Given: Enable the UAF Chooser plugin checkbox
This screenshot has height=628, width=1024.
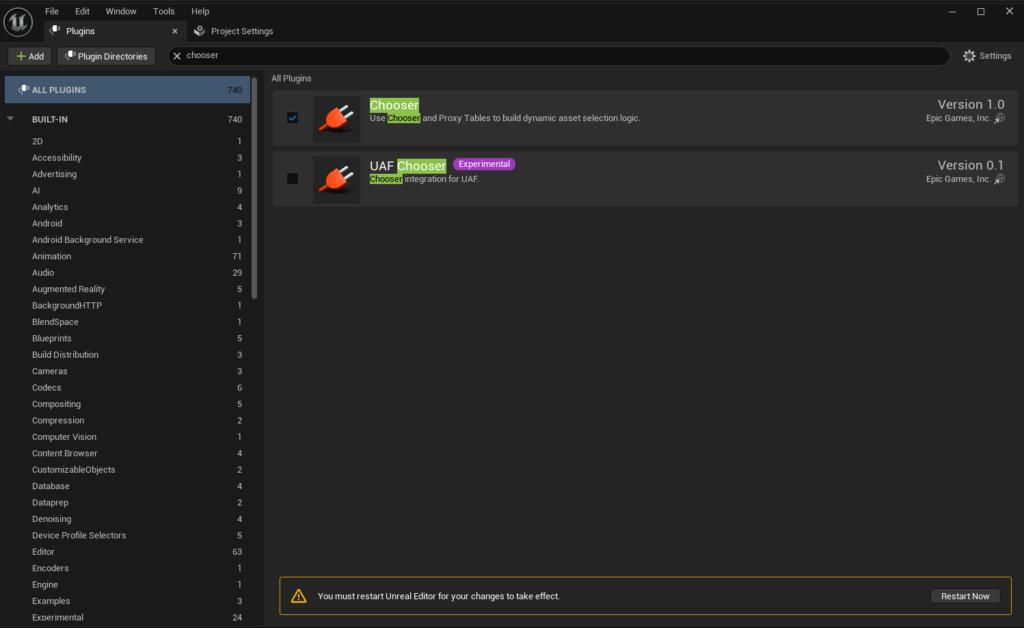Looking at the screenshot, I should (x=292, y=179).
